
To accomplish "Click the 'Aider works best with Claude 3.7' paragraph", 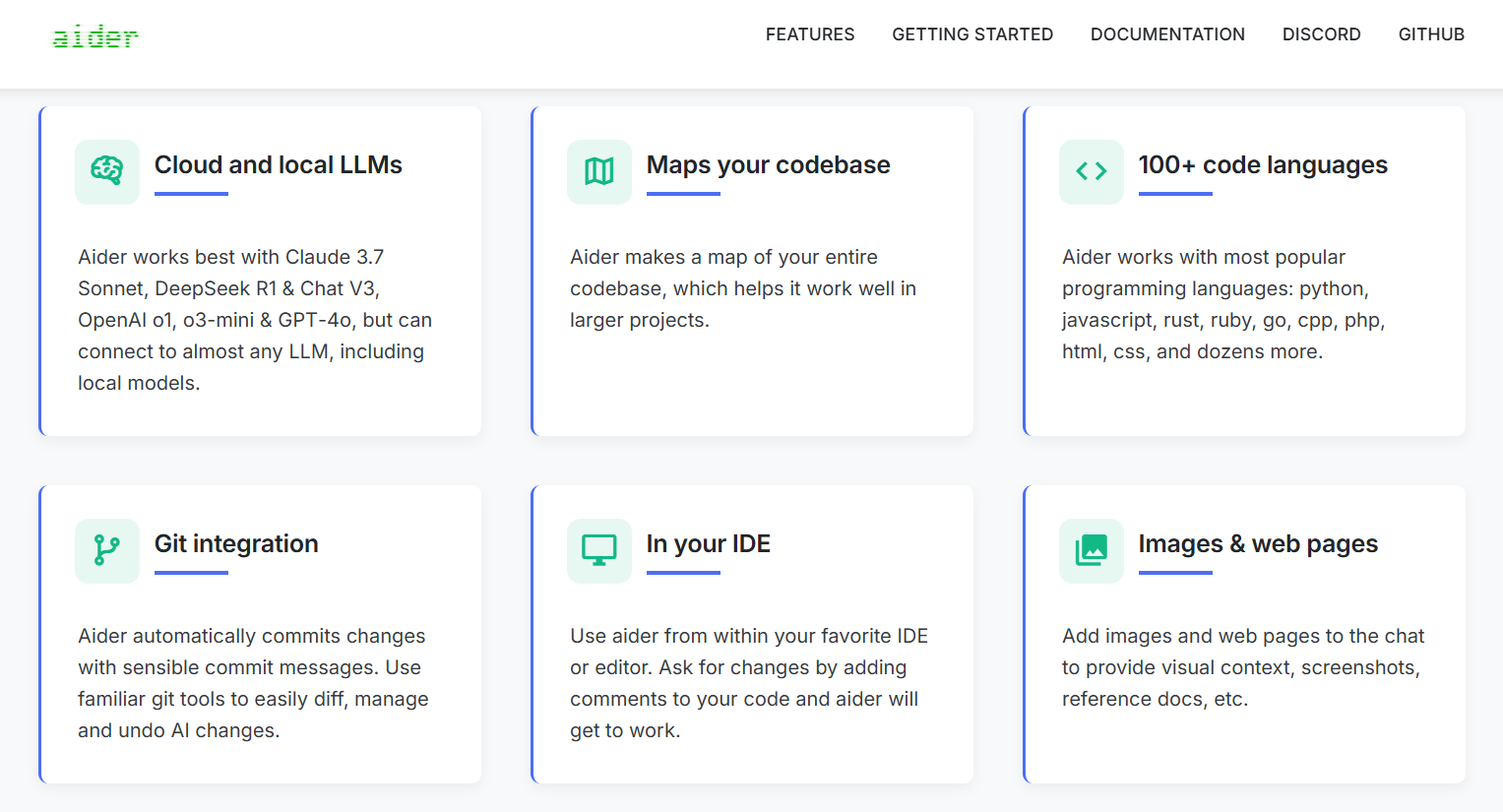I will (256, 320).
